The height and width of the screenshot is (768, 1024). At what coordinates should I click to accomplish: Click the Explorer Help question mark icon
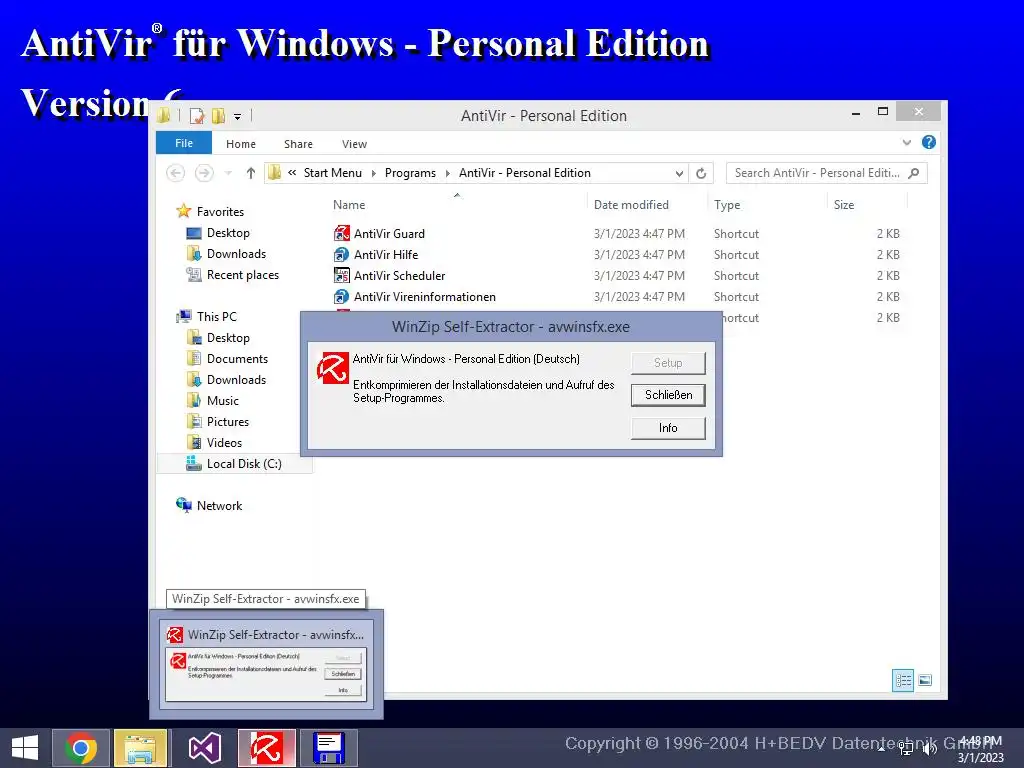[929, 142]
